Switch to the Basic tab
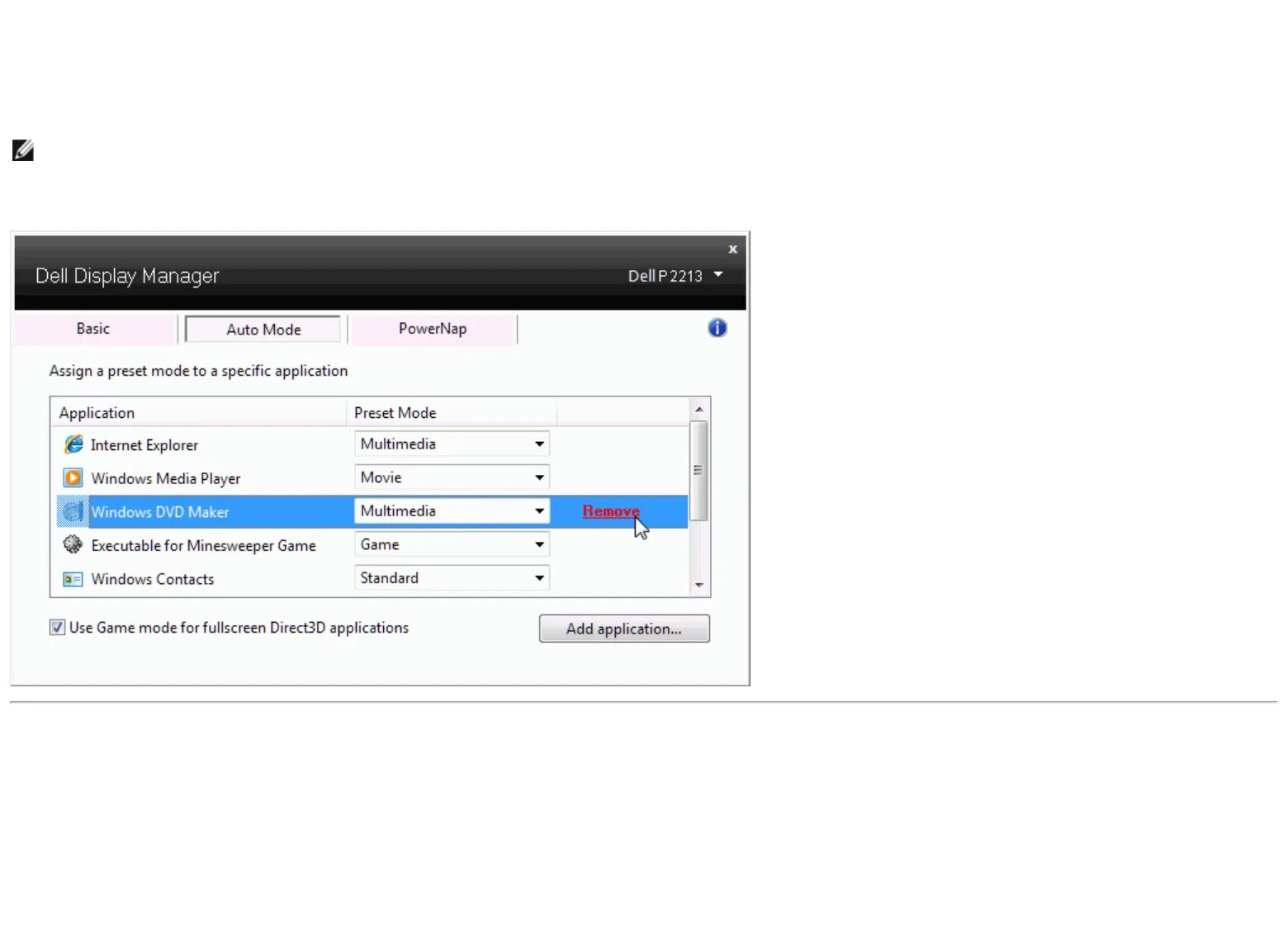The width and height of the screenshot is (1288, 949). tap(93, 329)
